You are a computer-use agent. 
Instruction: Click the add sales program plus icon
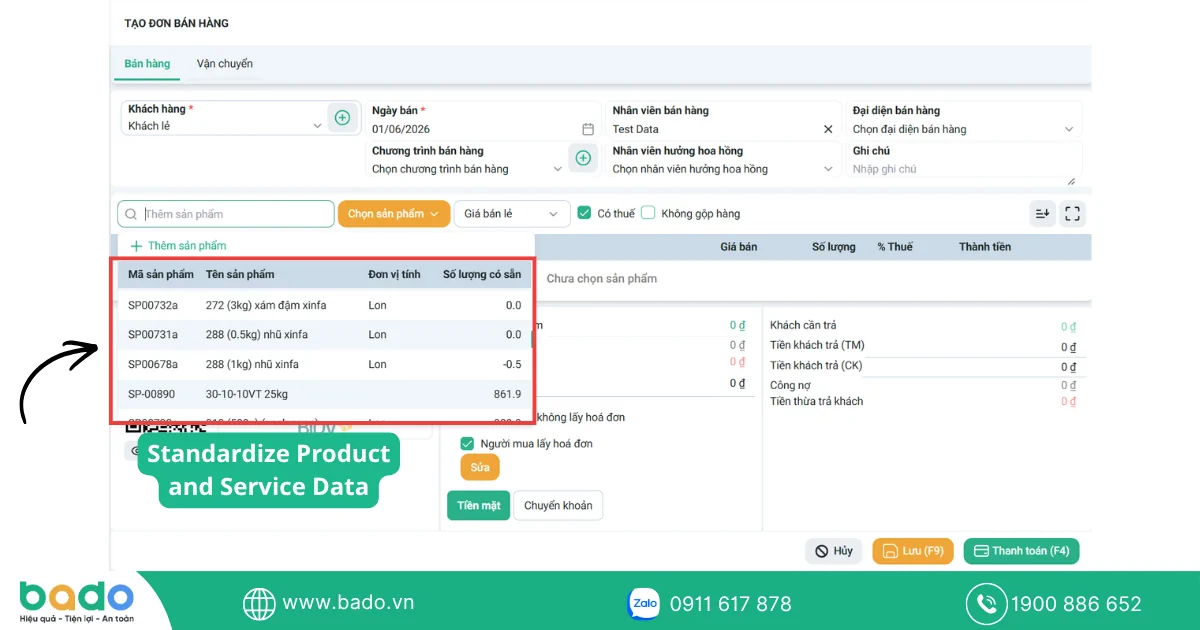click(583, 158)
